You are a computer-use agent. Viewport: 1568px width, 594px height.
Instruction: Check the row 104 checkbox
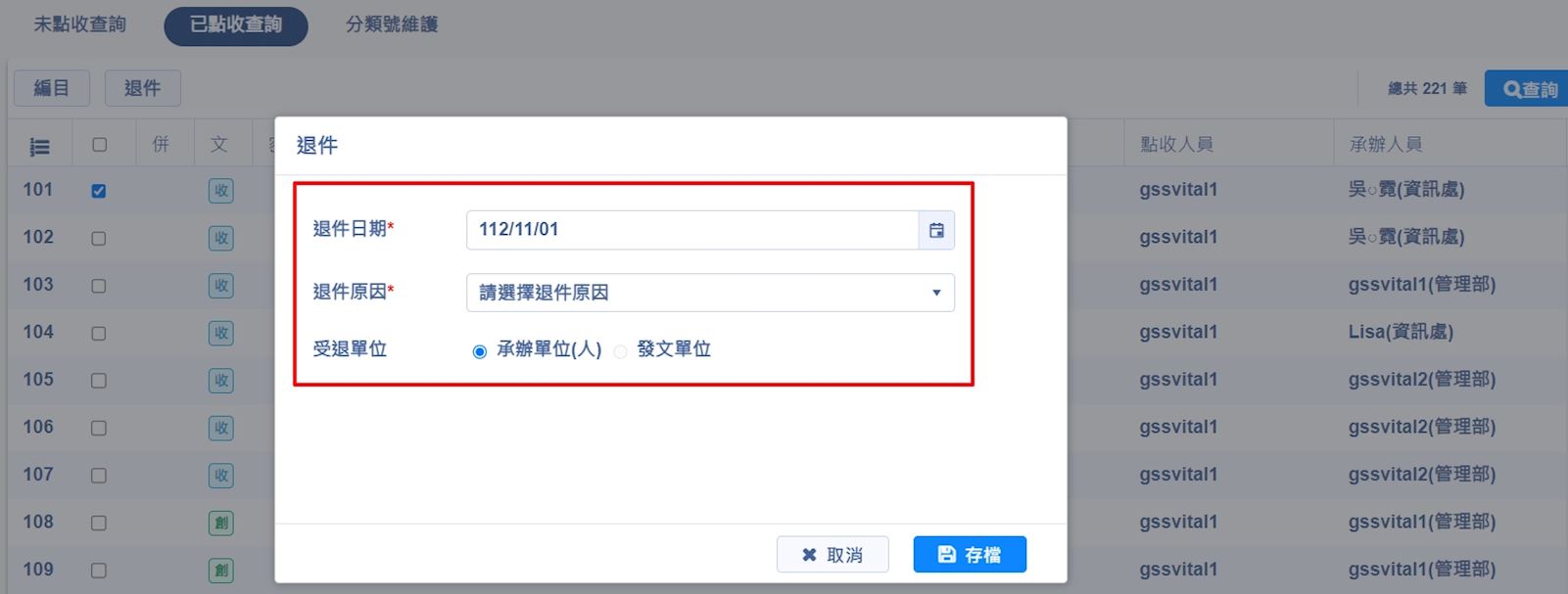click(99, 333)
